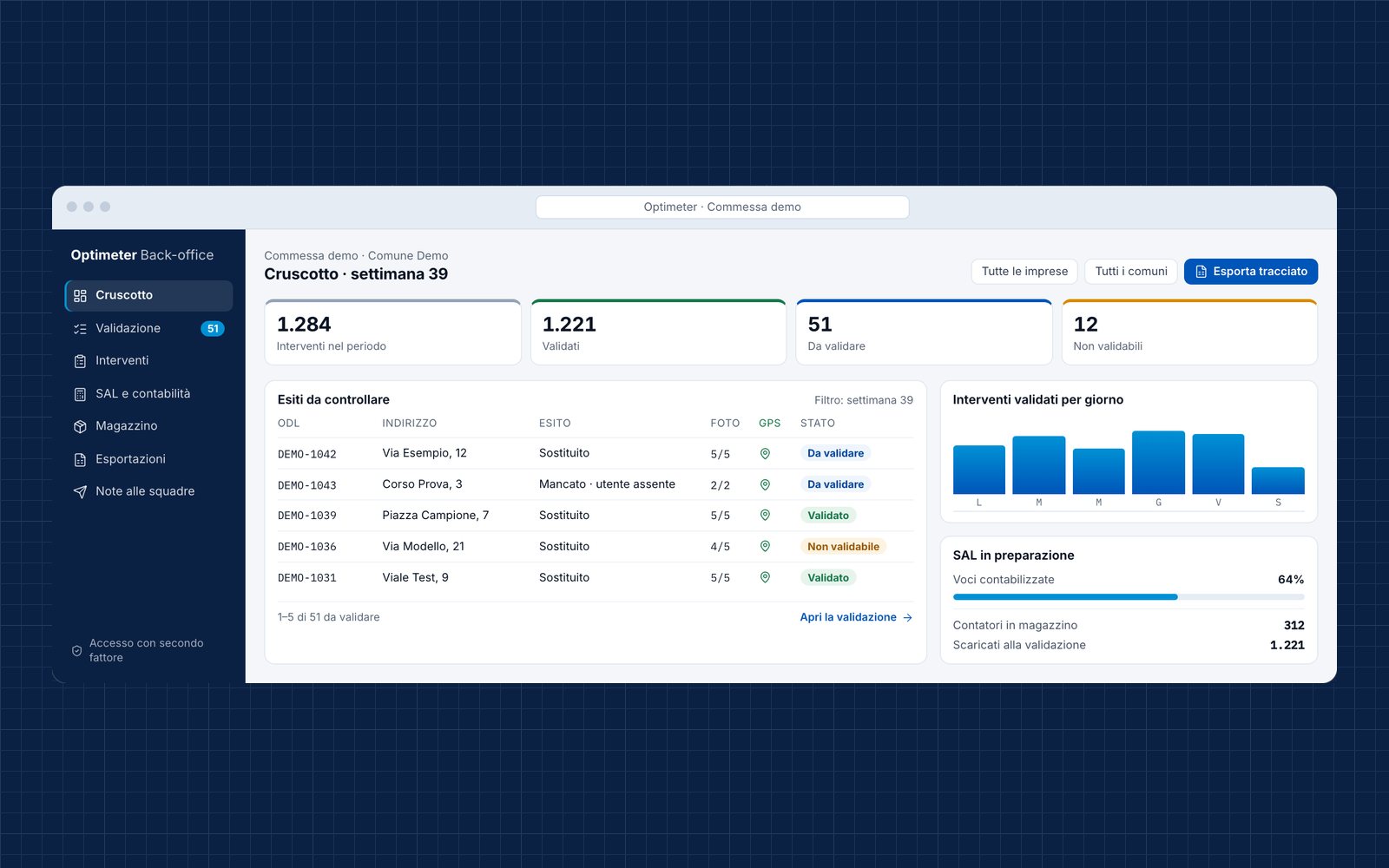This screenshot has height=868, width=1389.
Task: Click the 12 Non validabili card
Action: click(1189, 332)
